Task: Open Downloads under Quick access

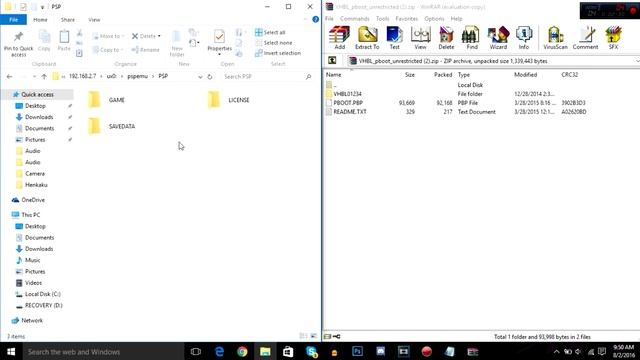Action: click(x=39, y=117)
